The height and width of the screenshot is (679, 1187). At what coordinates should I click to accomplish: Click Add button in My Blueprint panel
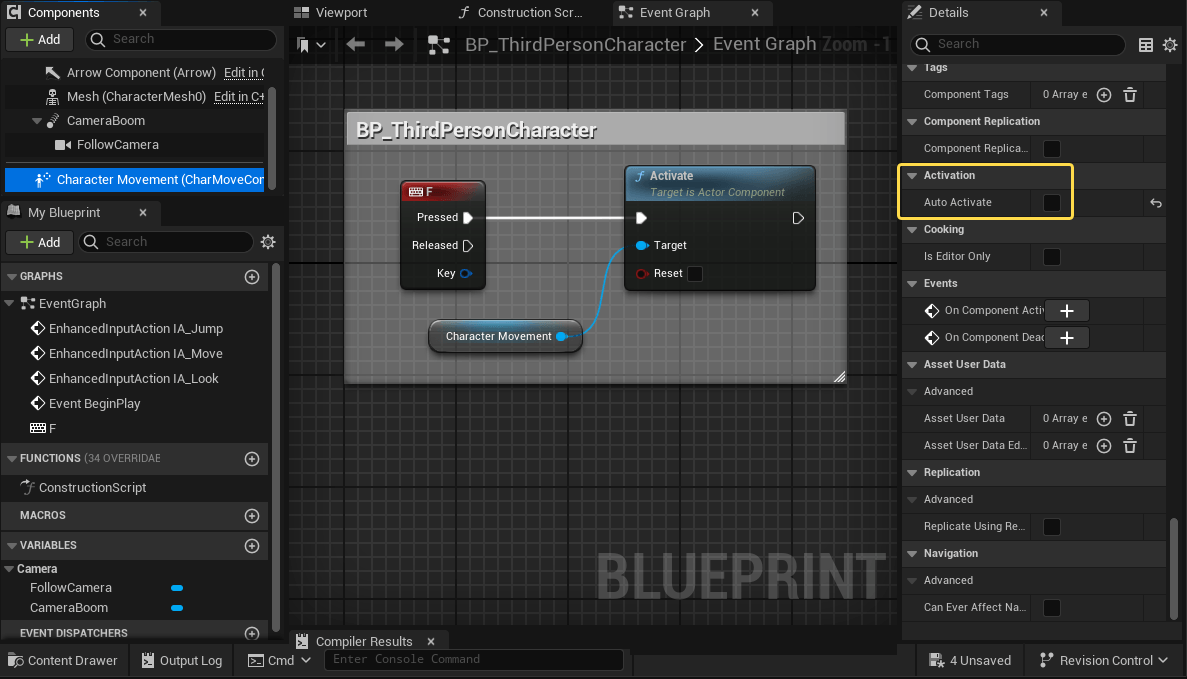tap(39, 242)
